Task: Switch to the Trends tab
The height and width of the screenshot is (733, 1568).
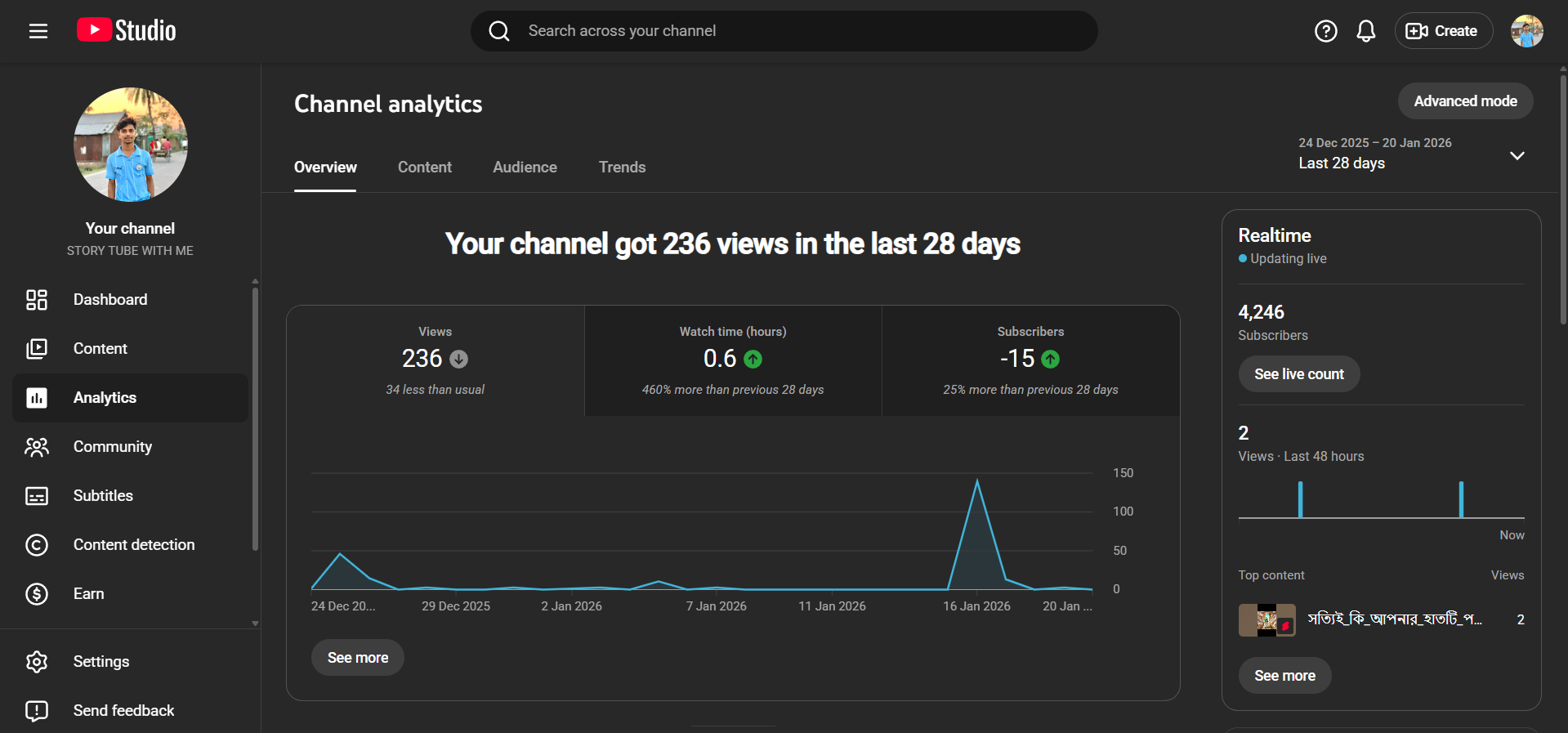Action: [622, 168]
